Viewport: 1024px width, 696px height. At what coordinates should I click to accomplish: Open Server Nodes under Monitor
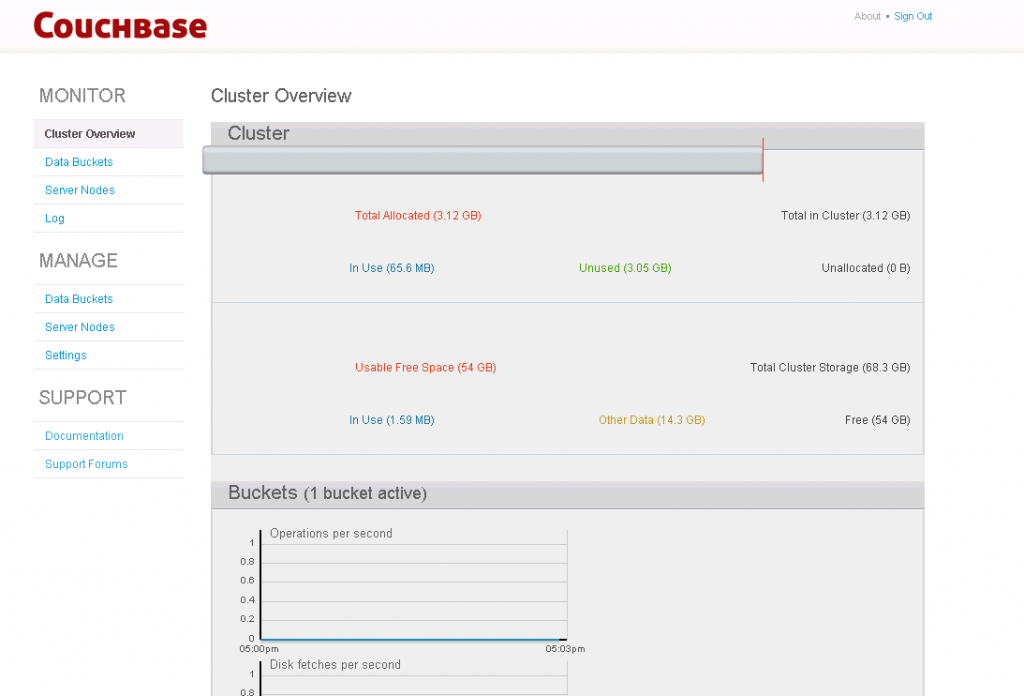tap(80, 190)
